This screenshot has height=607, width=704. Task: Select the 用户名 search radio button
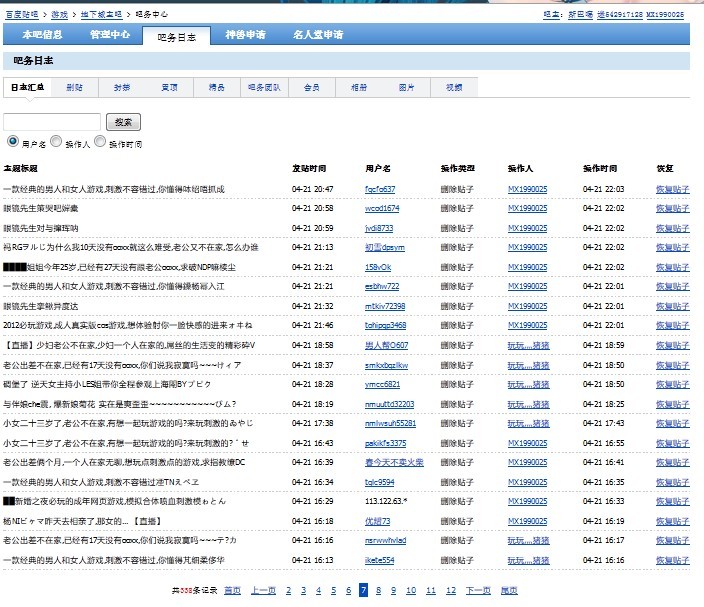[x=13, y=141]
